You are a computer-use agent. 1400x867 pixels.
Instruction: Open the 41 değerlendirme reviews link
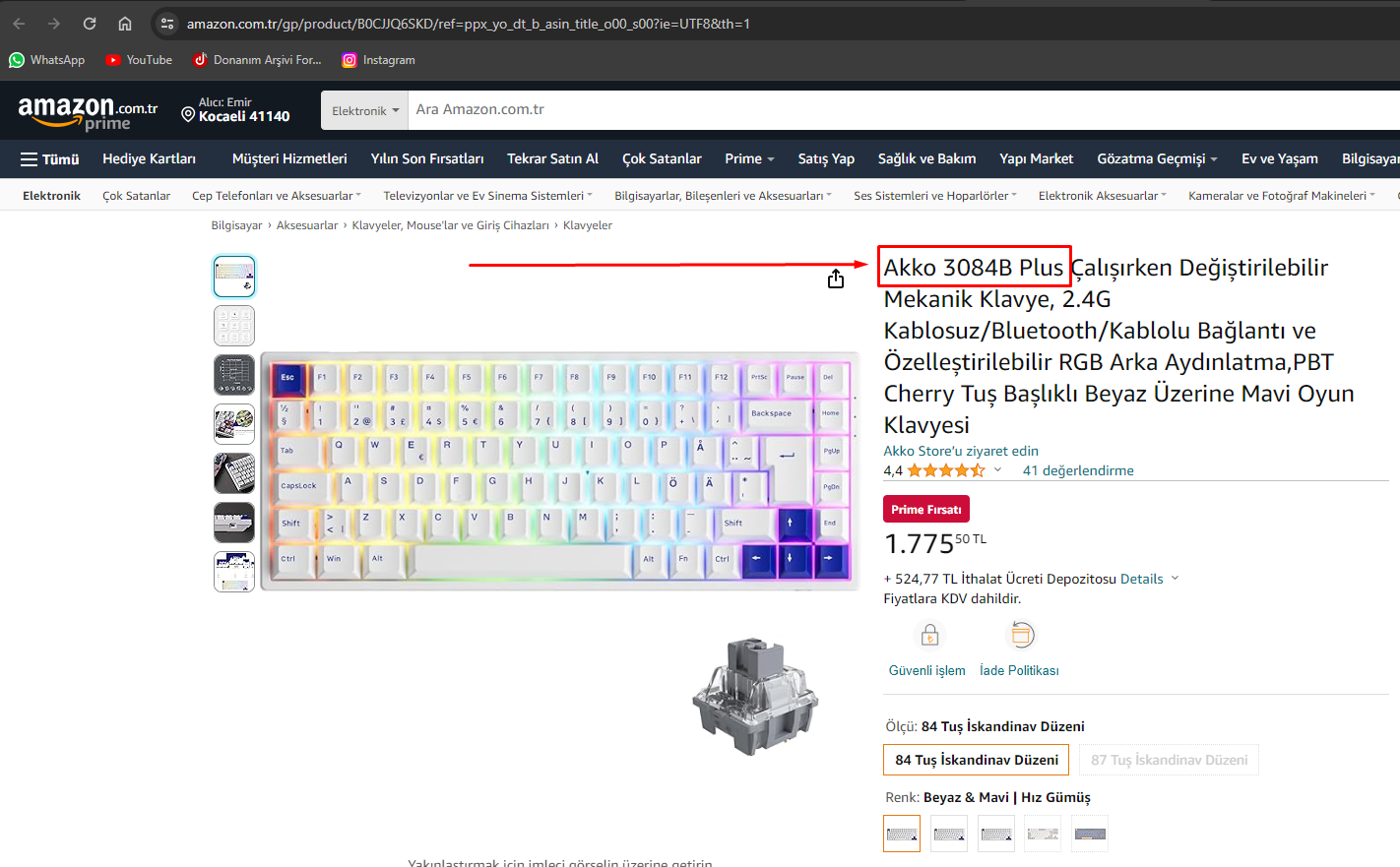pos(1078,470)
